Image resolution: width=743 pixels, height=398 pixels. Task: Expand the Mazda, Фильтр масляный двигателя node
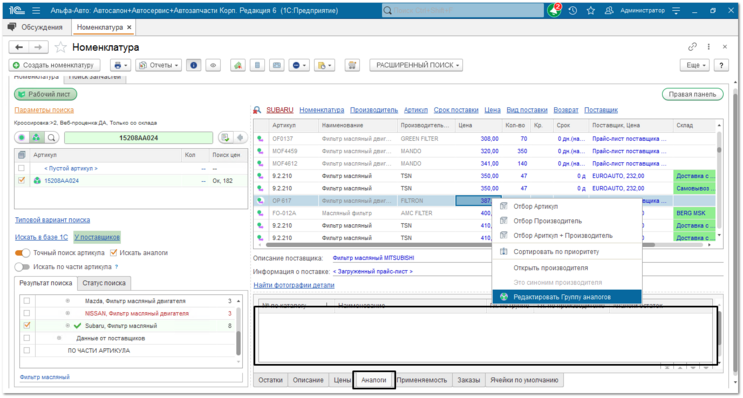click(x=68, y=301)
